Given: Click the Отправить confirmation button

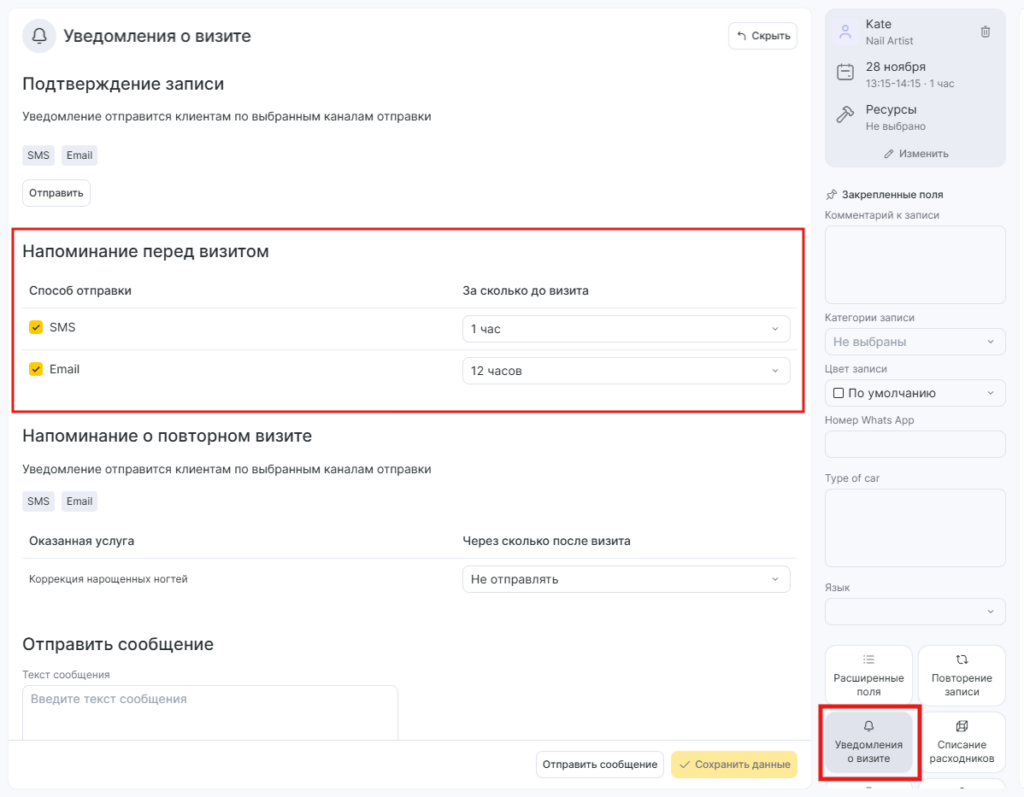Looking at the screenshot, I should coord(56,193).
